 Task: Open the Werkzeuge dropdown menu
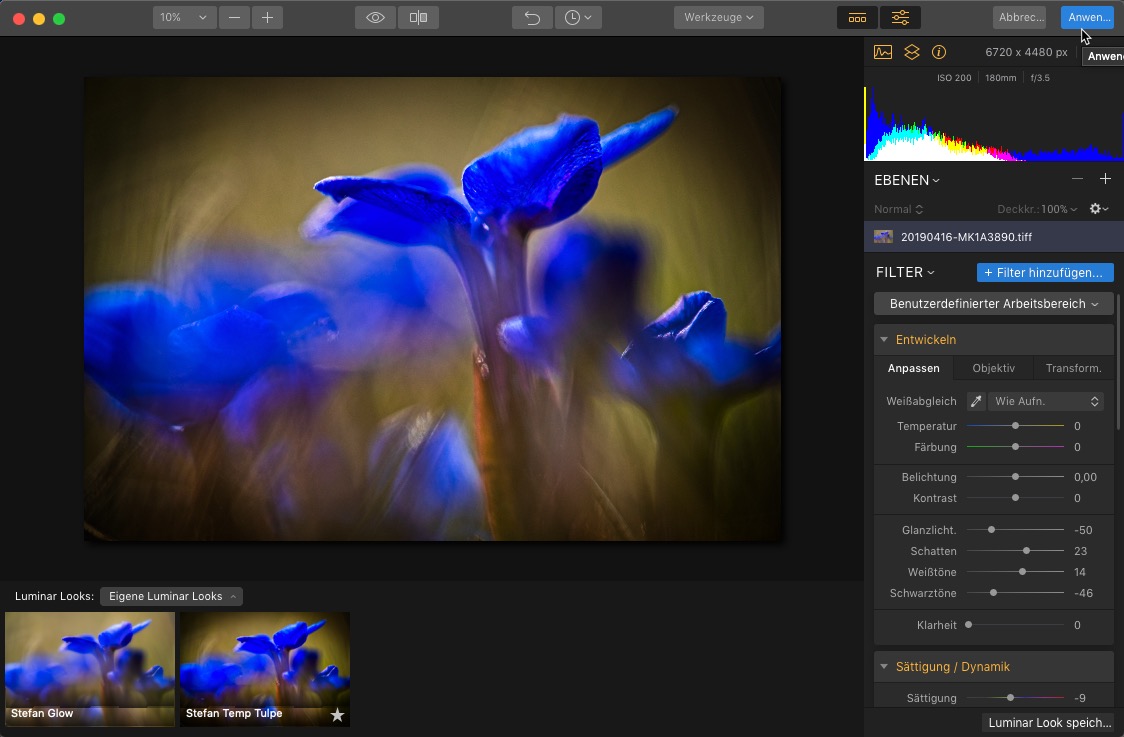pos(719,18)
